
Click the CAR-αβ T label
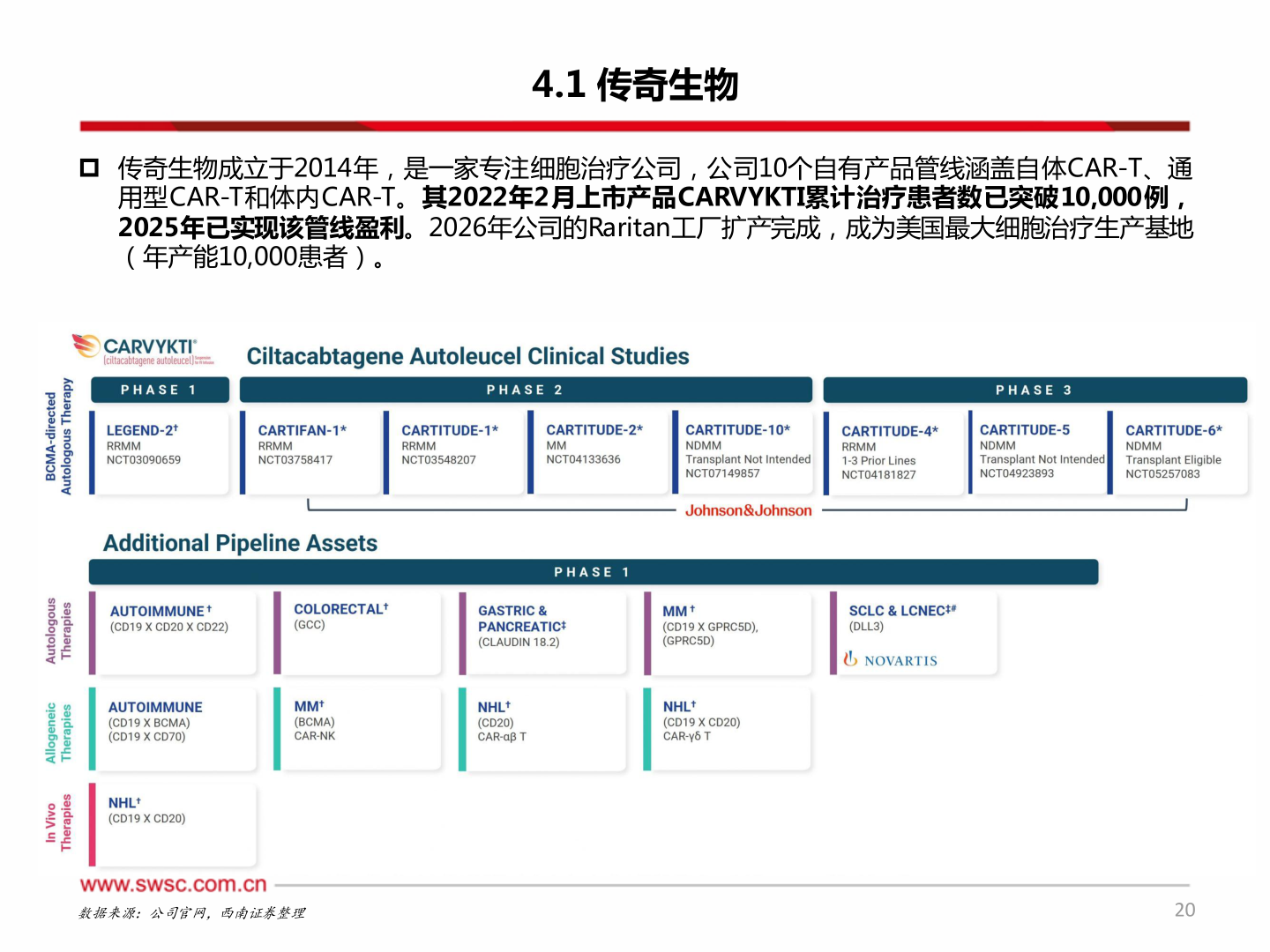pos(502,737)
